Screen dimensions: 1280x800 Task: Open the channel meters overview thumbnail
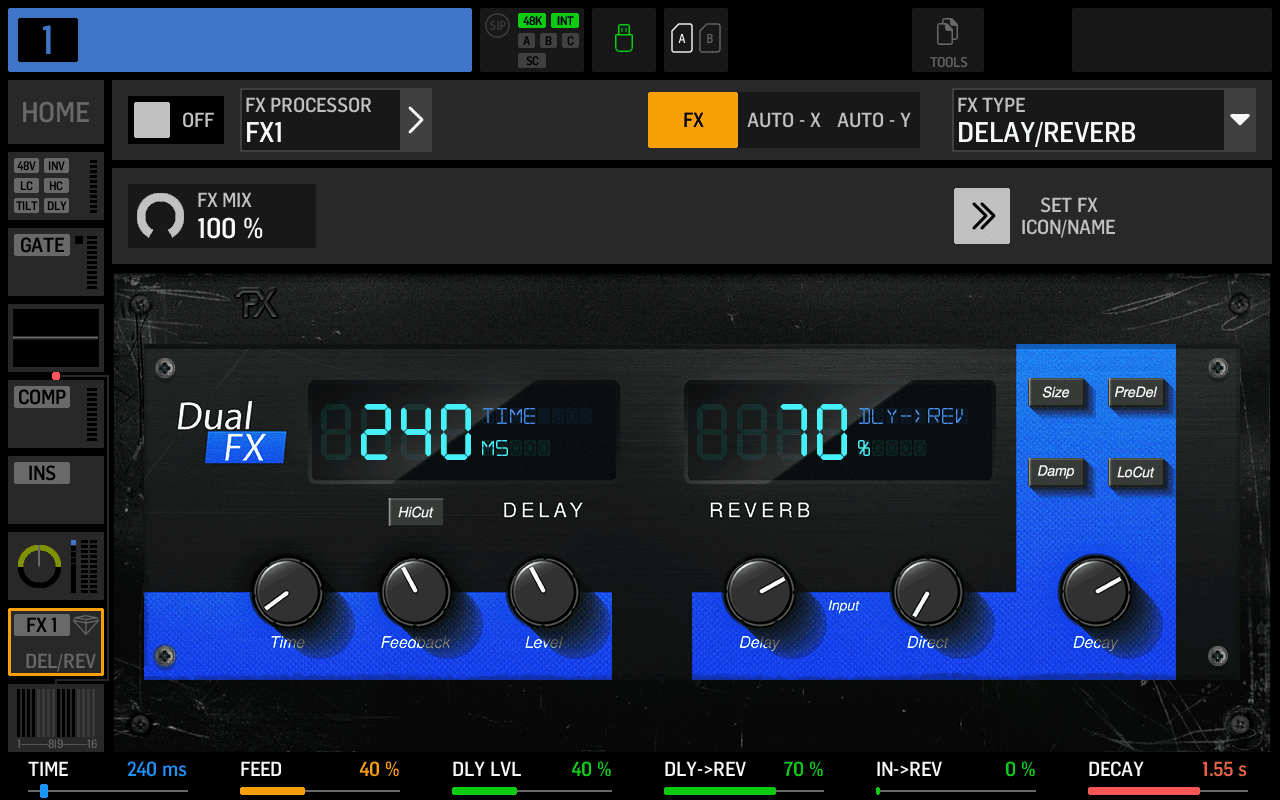55,717
